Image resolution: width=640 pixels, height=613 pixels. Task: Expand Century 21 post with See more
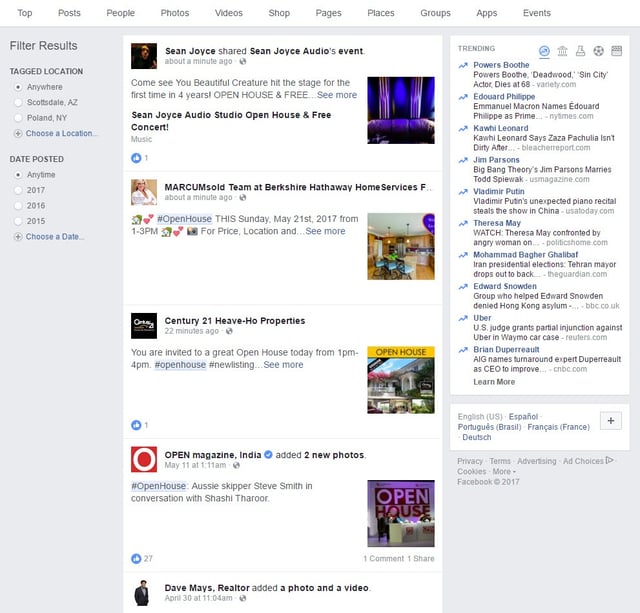pos(283,365)
